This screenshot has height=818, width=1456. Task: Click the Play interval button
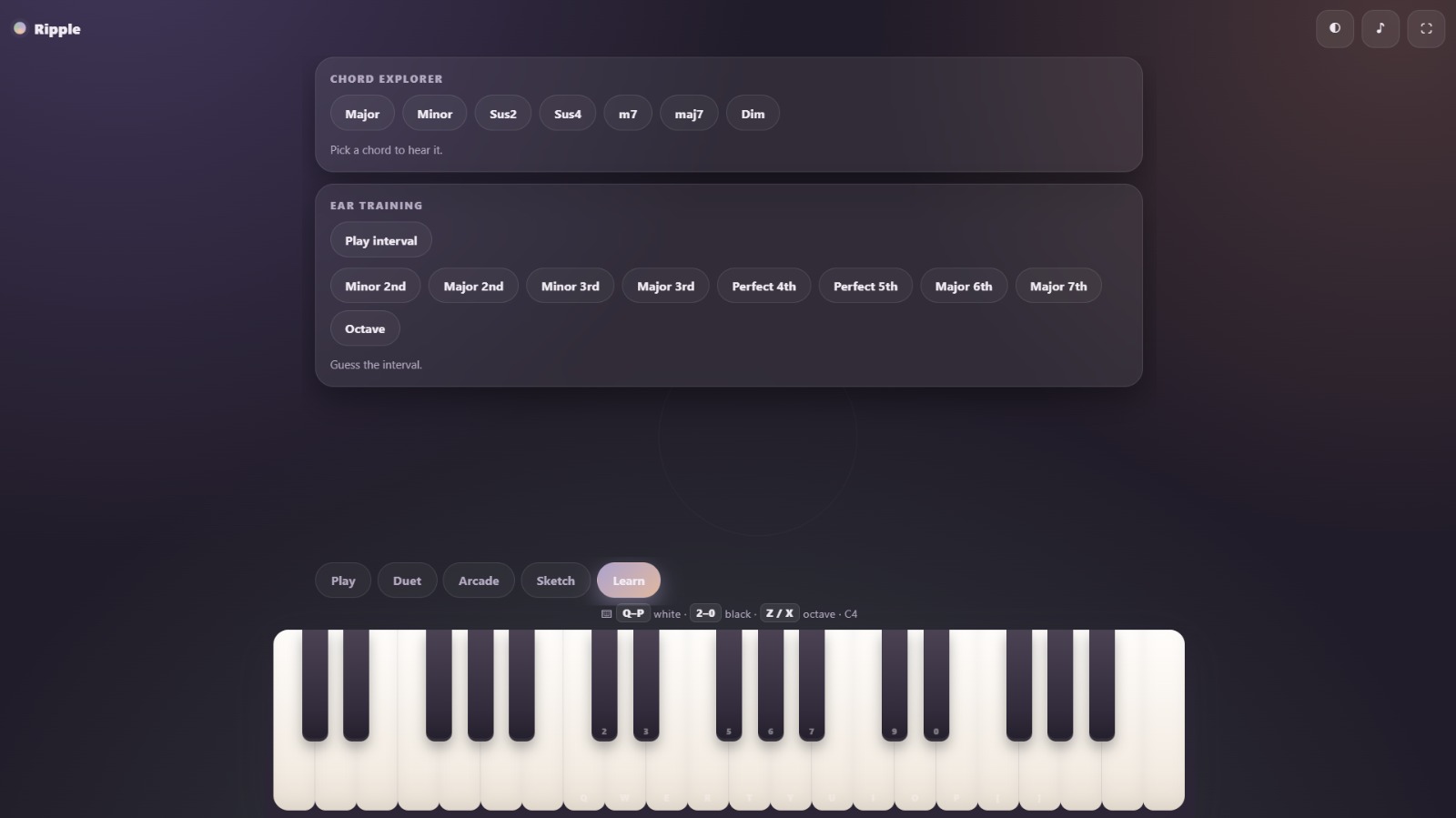tap(380, 240)
